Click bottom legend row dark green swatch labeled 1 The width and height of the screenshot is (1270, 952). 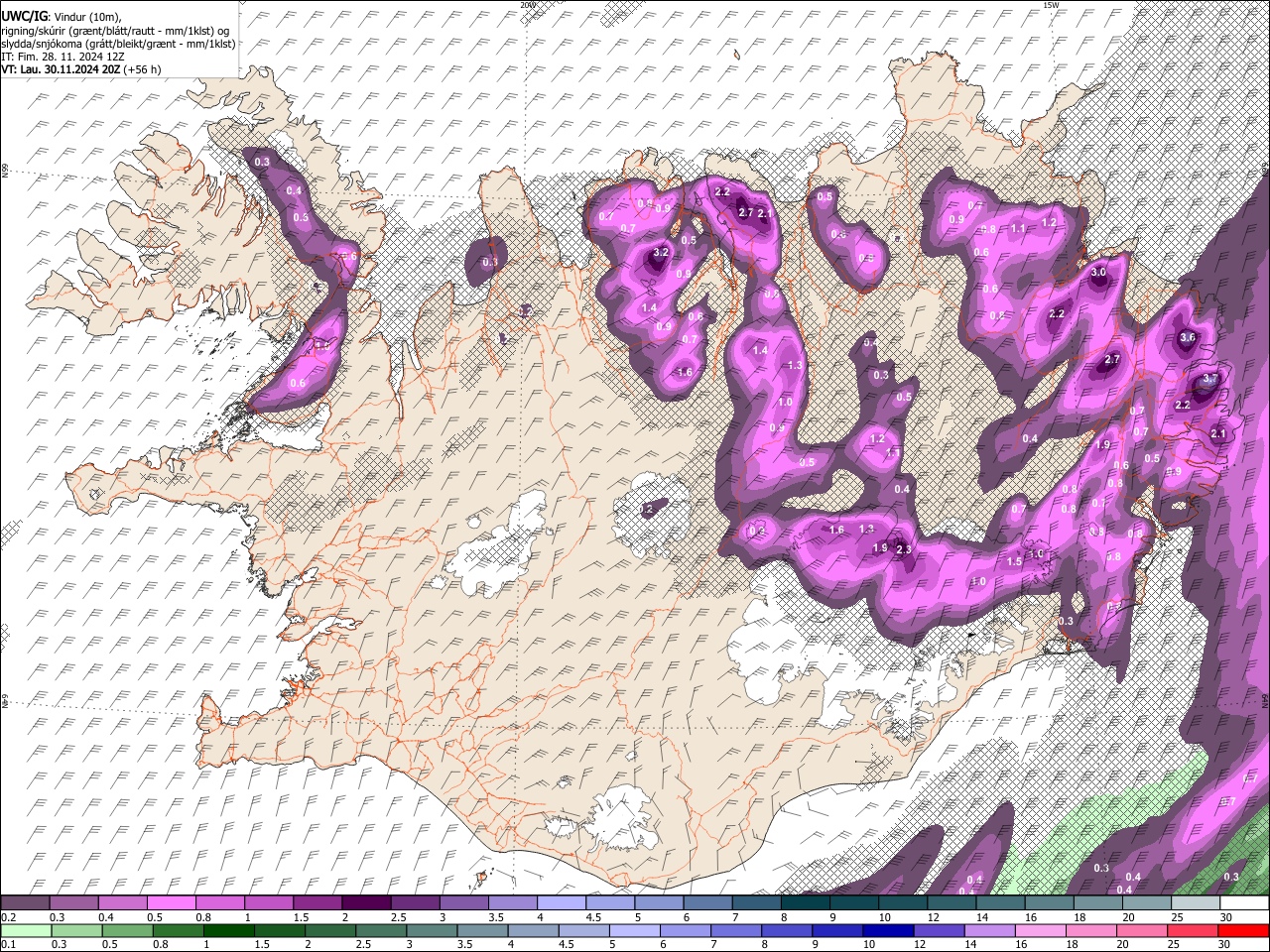229,930
